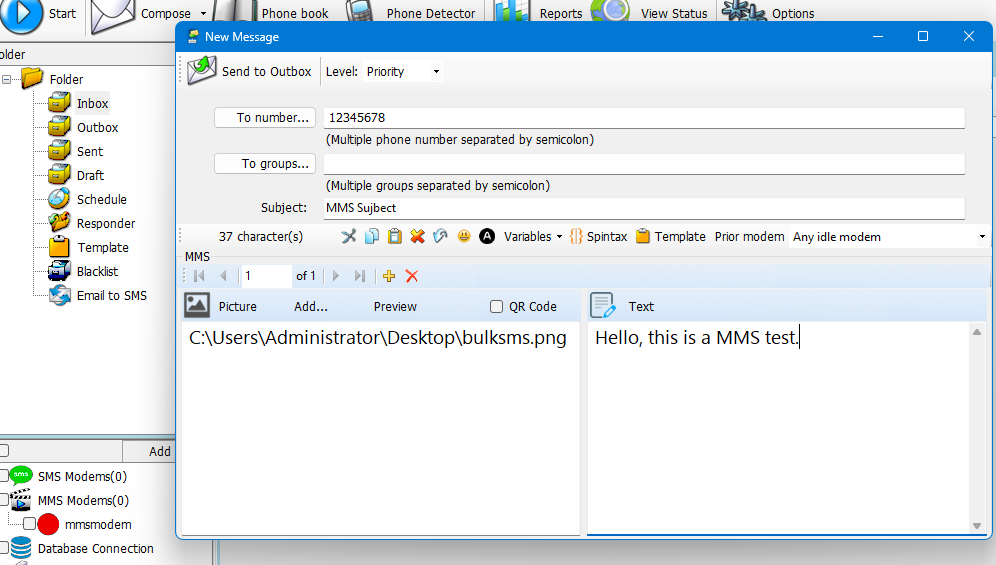Click the black circle A character icon

487,237
